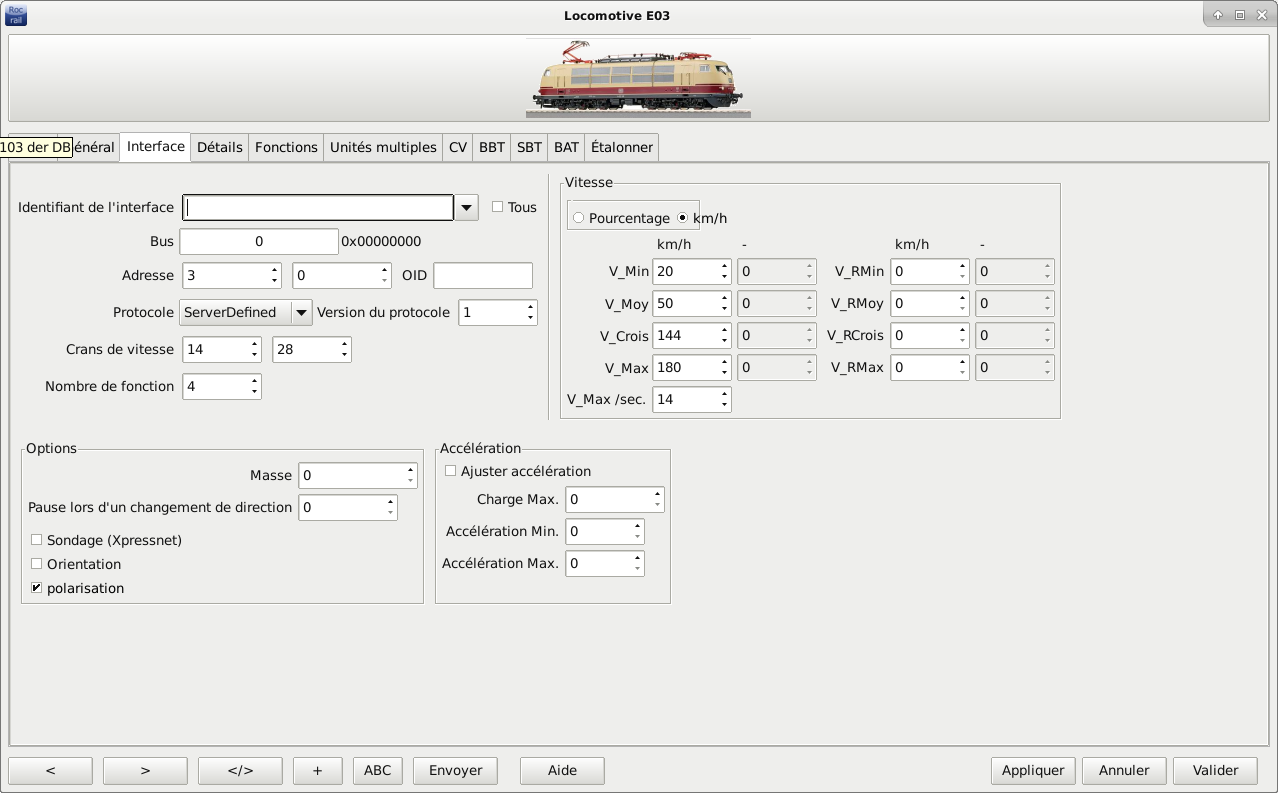The image size is (1278, 793).
Task: Click the ABC sort button
Action: (377, 770)
